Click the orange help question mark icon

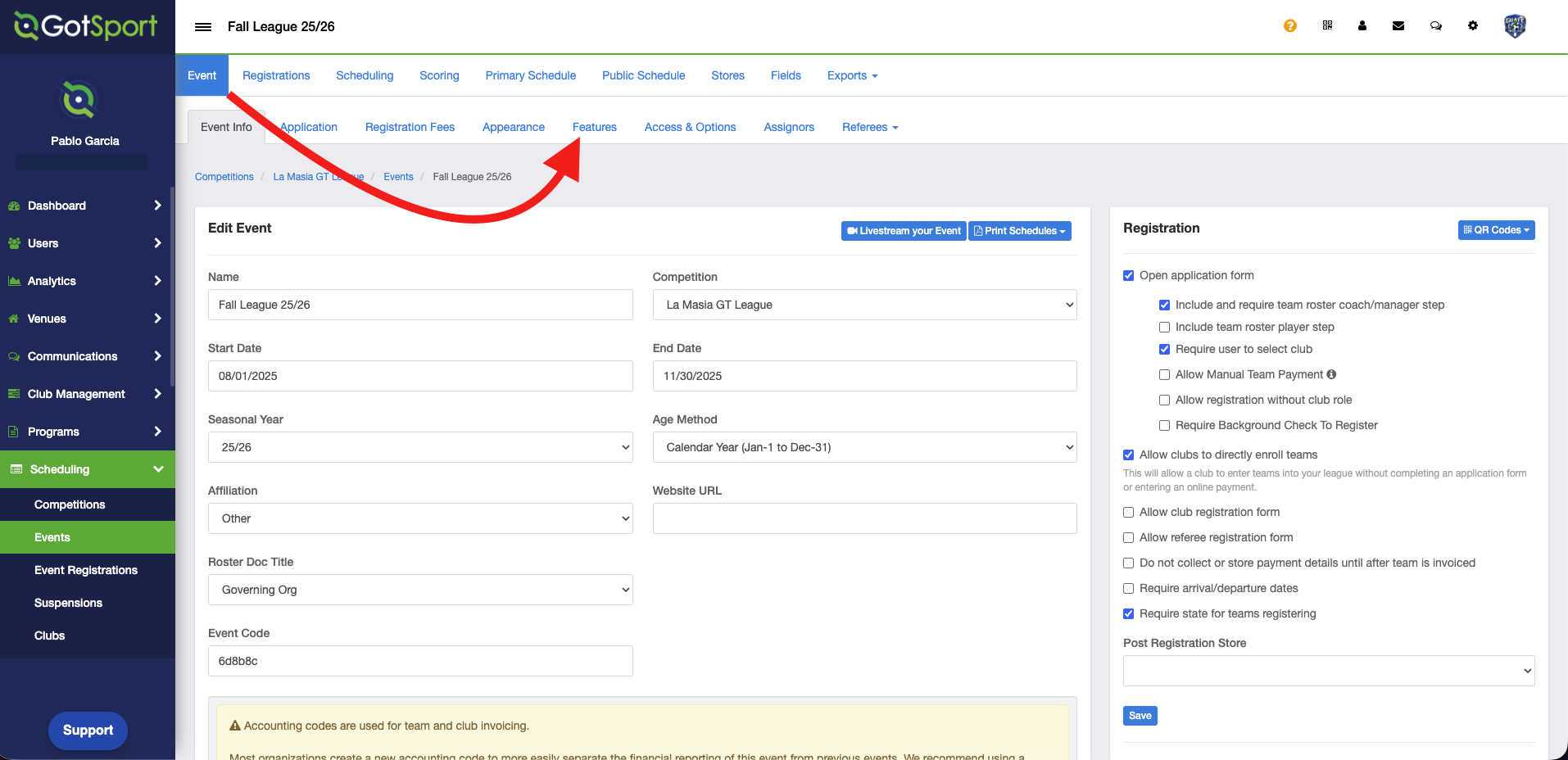pos(1289,26)
